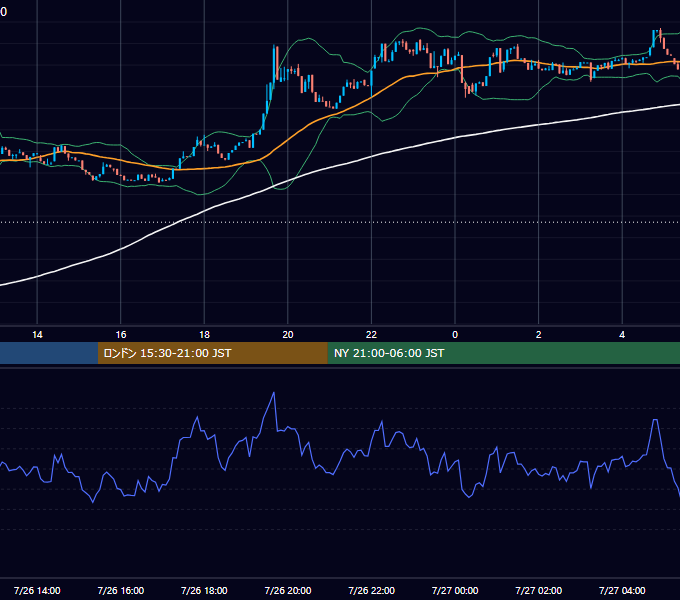Click the 7/26 18:00 time label
This screenshot has height=600, width=680.
click(204, 590)
